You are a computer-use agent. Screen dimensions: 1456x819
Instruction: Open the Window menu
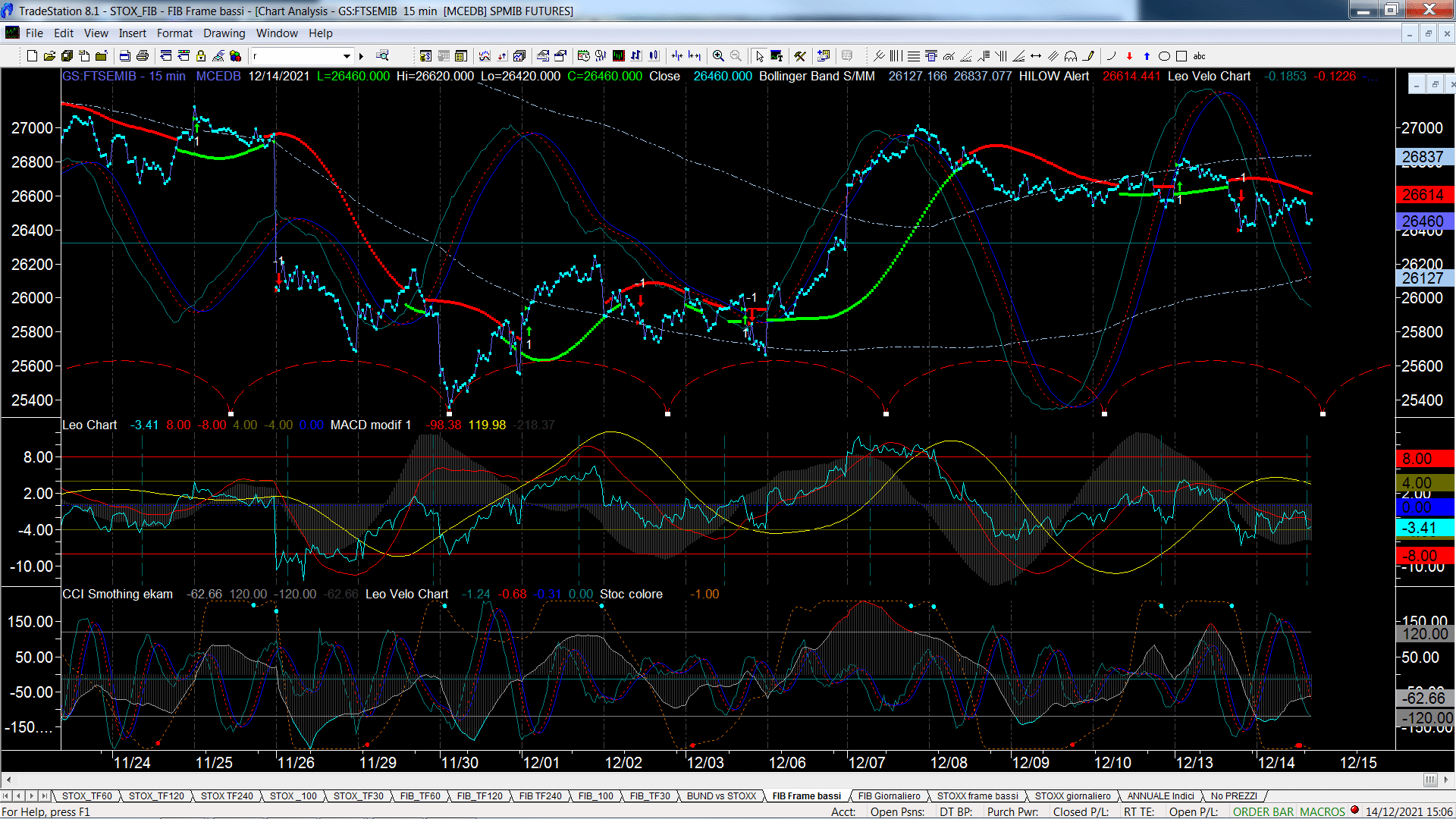(277, 33)
